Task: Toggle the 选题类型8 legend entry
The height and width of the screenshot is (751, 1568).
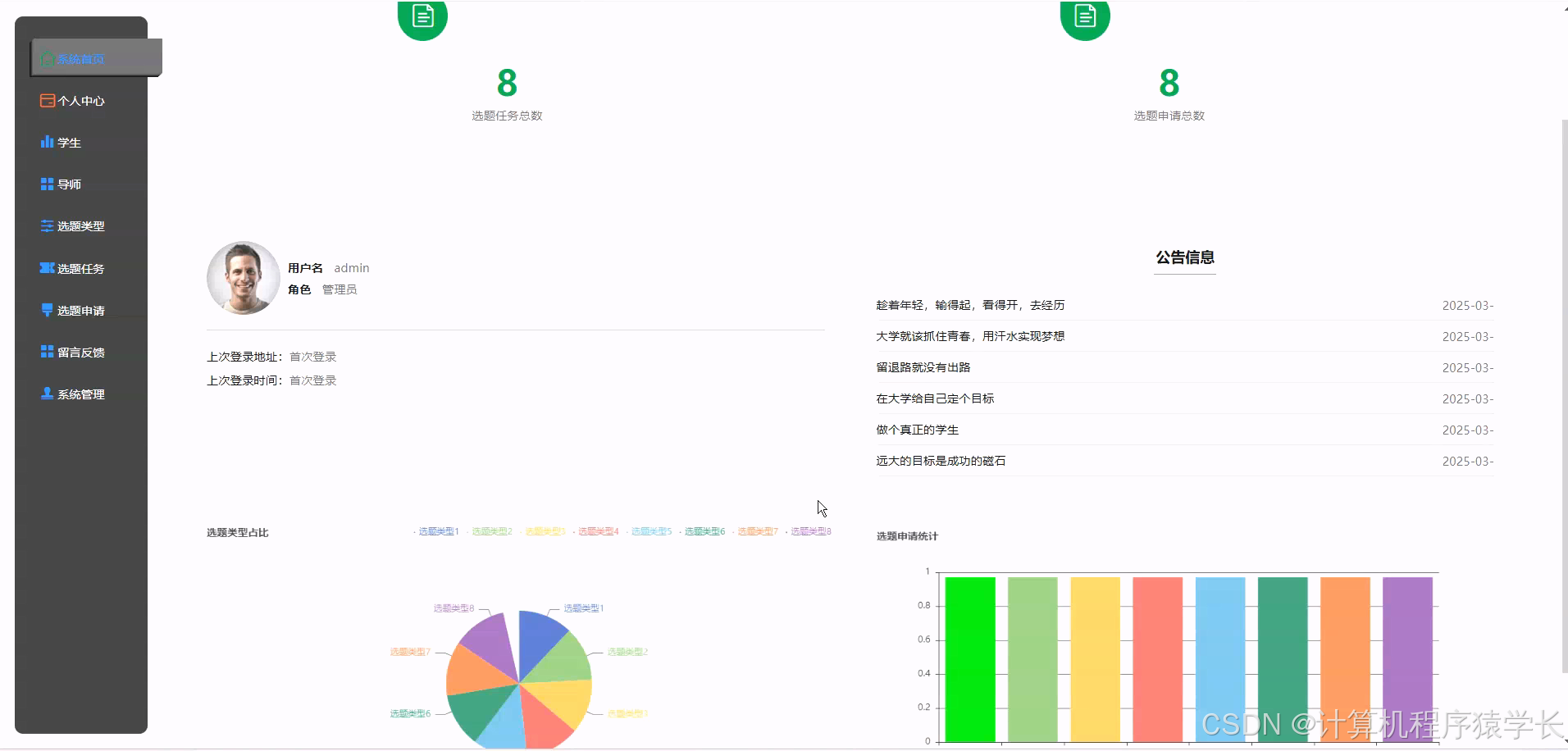Action: click(810, 530)
